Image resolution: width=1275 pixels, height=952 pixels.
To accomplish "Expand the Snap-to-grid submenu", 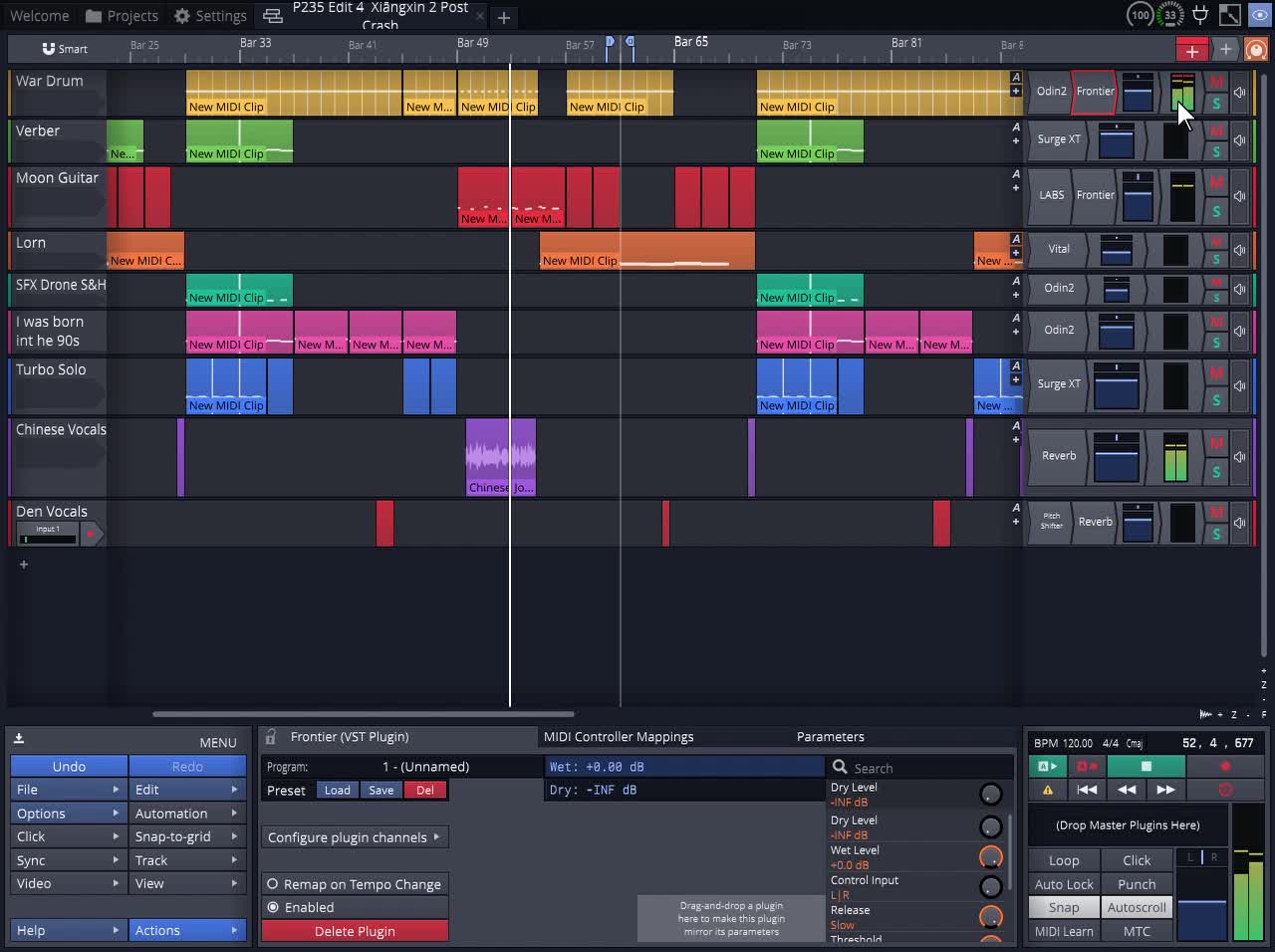I will coord(187,836).
